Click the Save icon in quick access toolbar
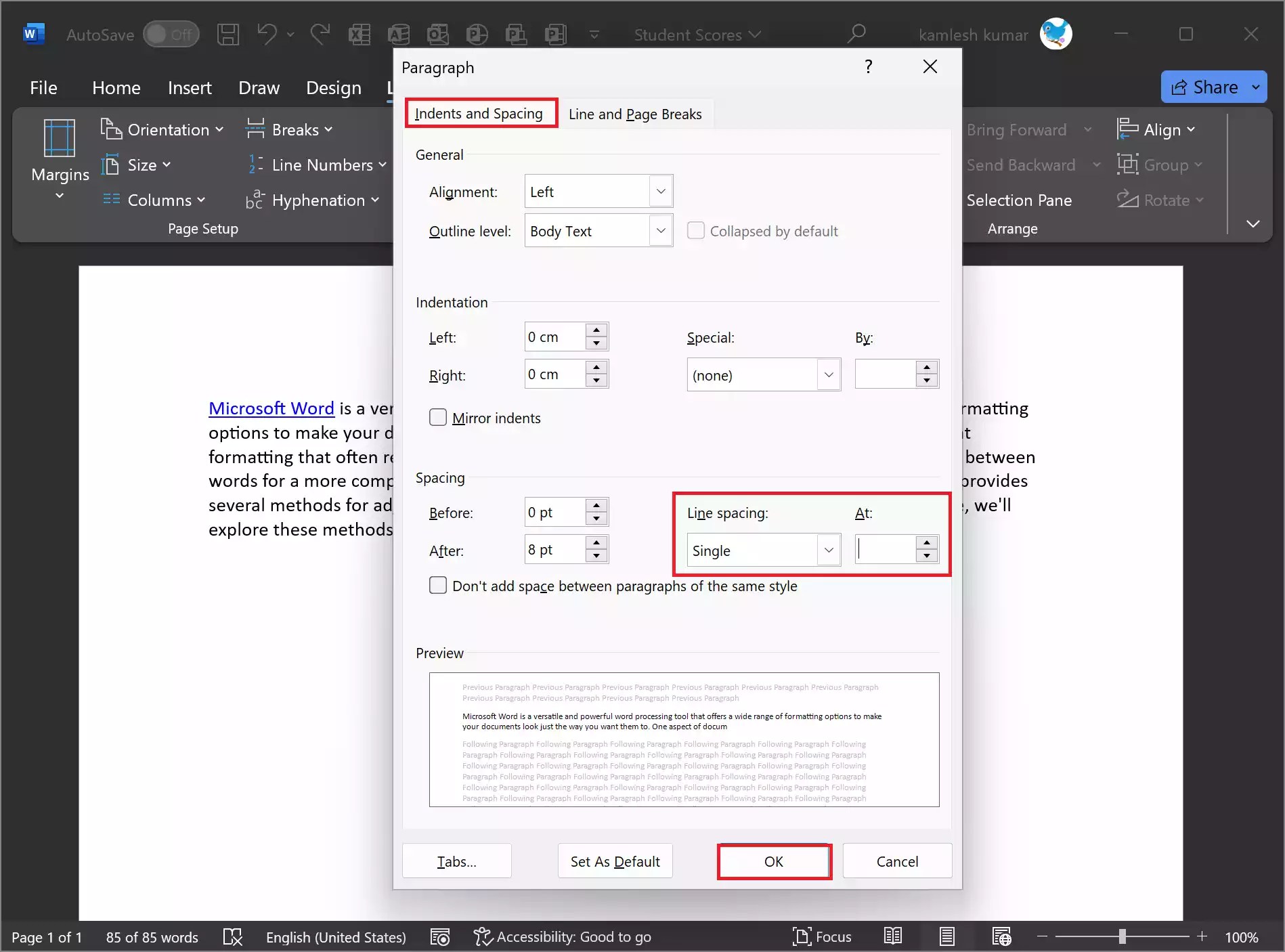Screen dimensions: 1285x952 tap(229, 34)
